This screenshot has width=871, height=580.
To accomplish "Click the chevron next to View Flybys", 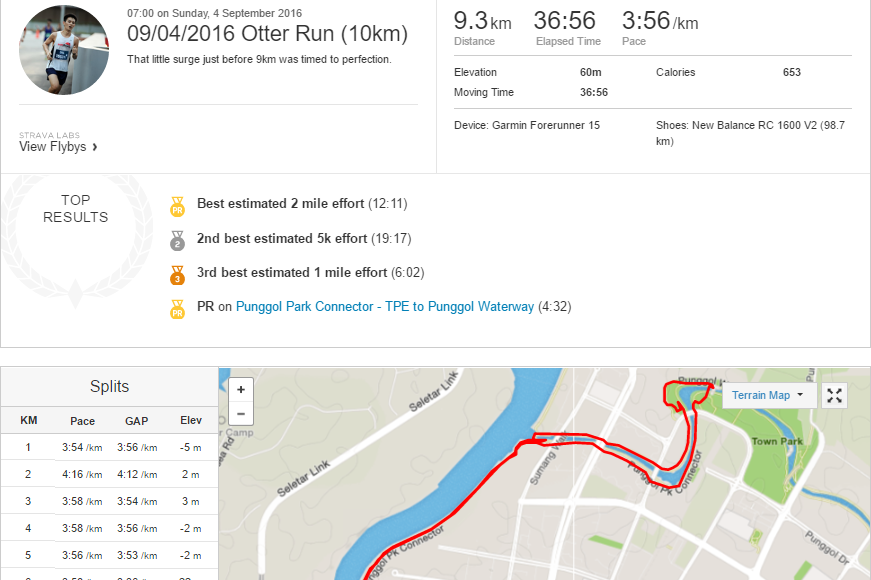I will tap(95, 147).
